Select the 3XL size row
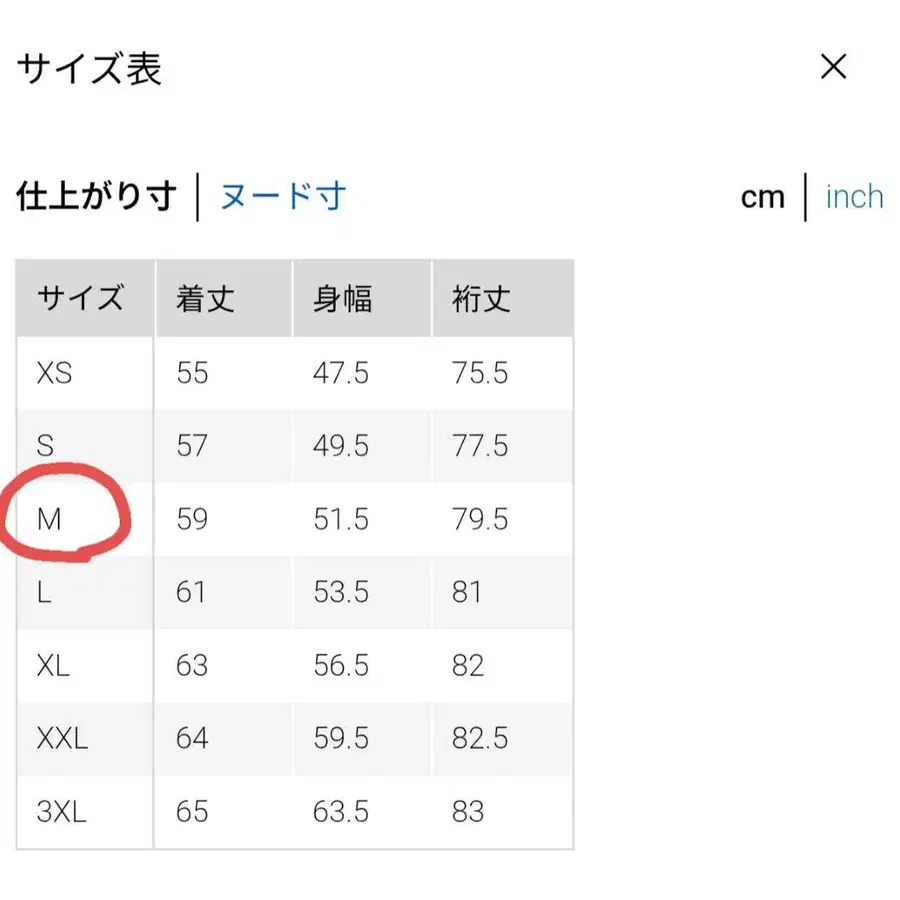 [x=60, y=812]
